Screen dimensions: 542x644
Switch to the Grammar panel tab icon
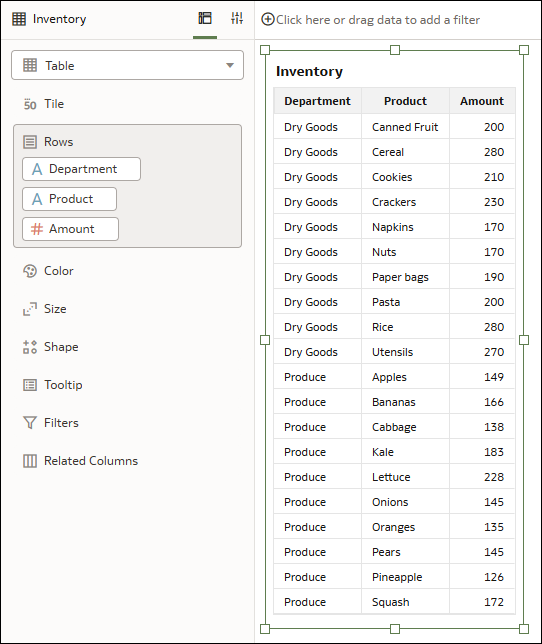(205, 18)
